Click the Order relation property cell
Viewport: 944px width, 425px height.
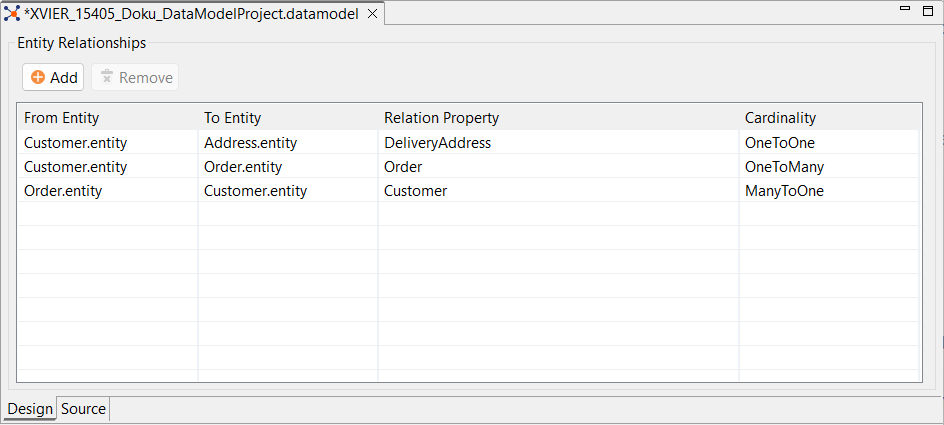pyautogui.click(x=403, y=167)
